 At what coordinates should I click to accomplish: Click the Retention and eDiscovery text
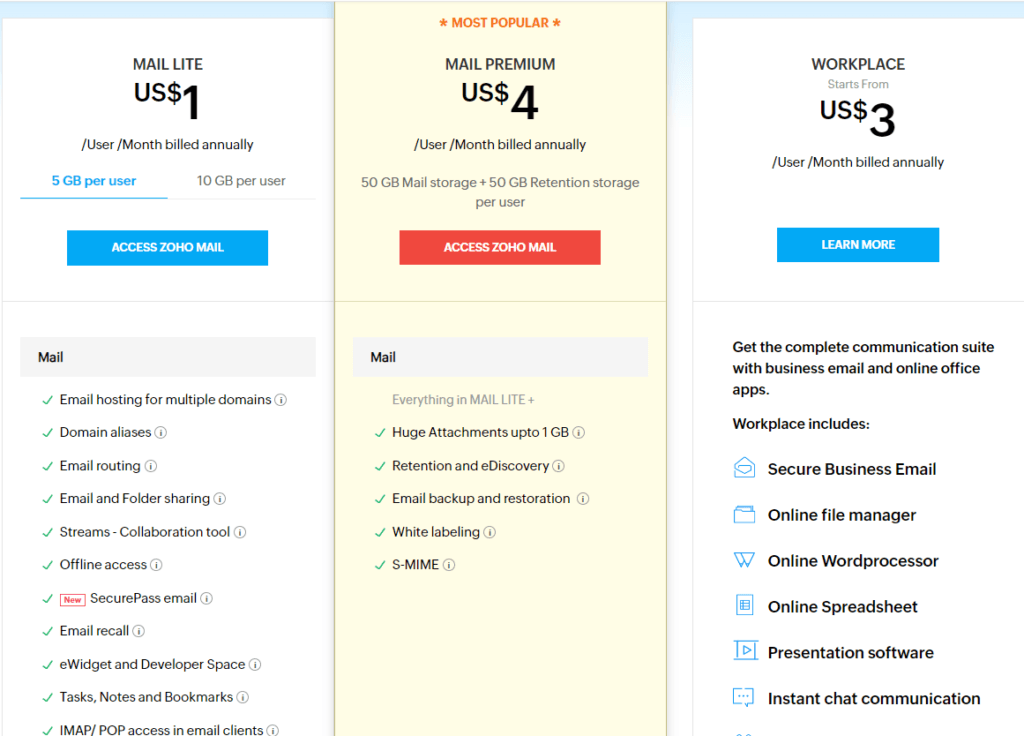[x=470, y=466]
